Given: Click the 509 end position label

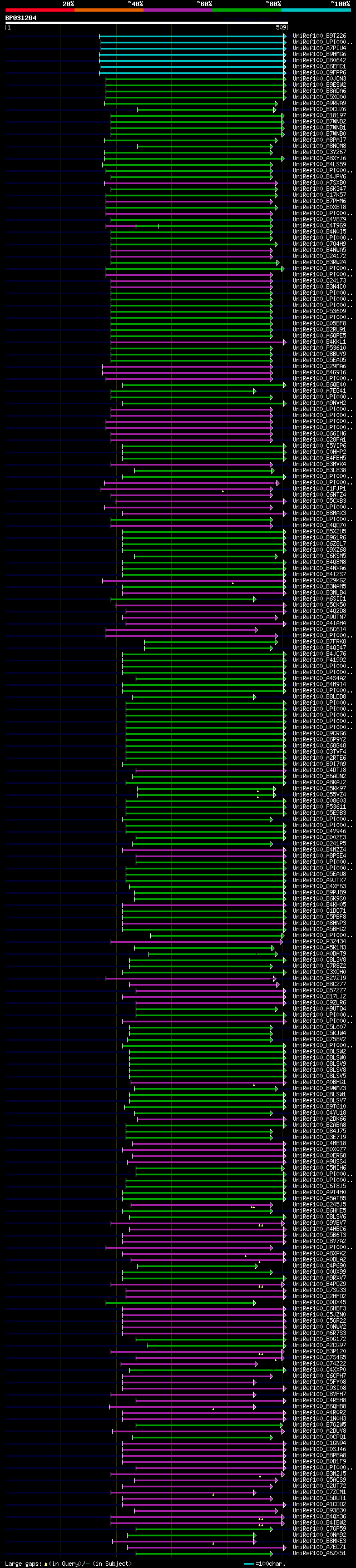Looking at the screenshot, I should [281, 27].
